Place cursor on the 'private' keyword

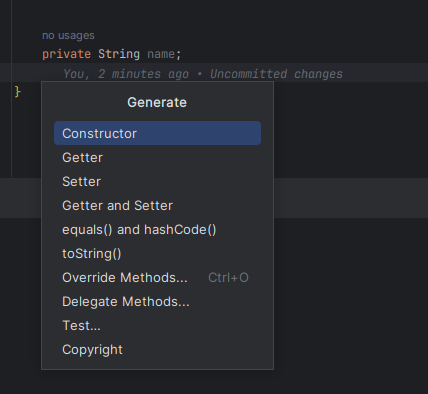coord(66,54)
